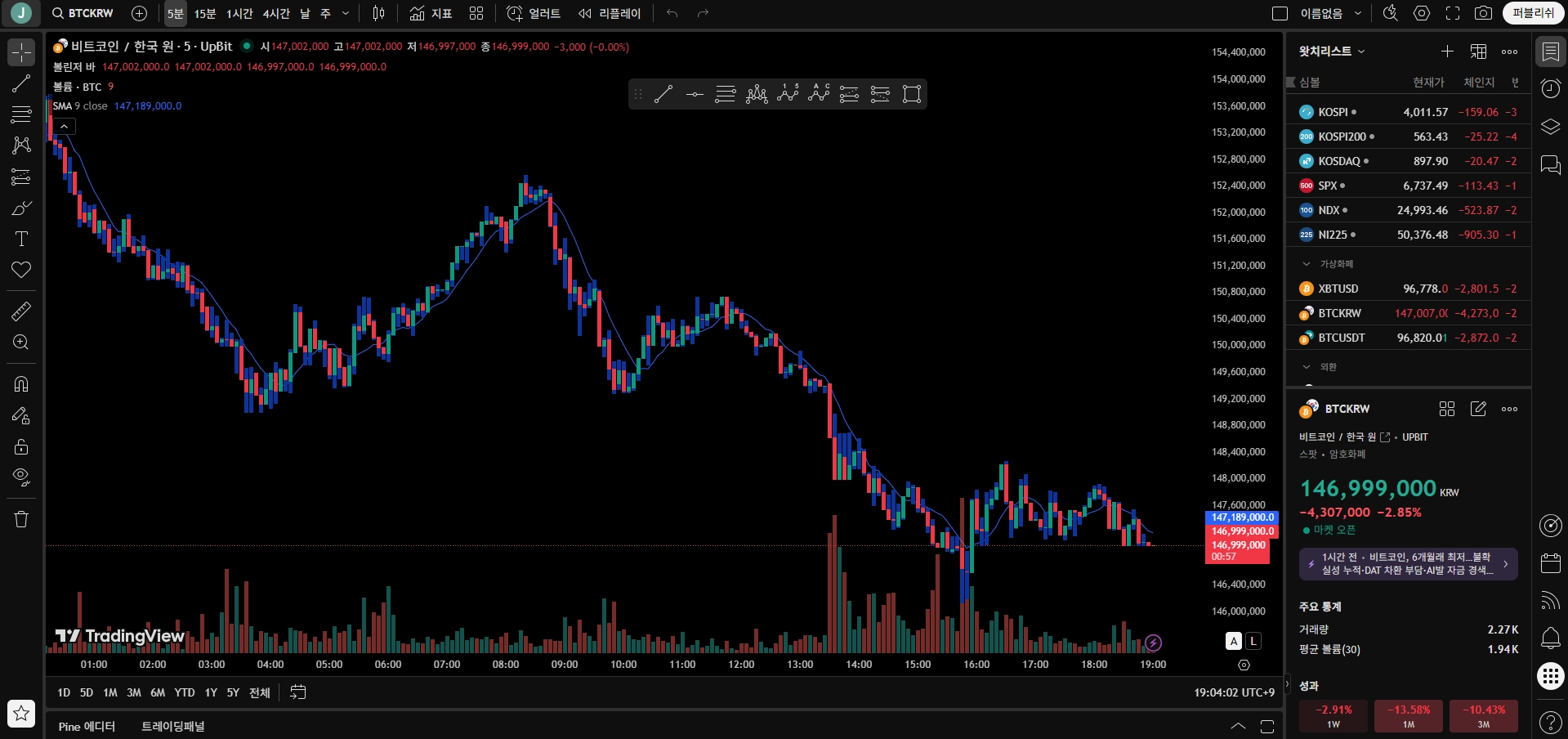Toggle hide all drawings eye icon

tap(21, 477)
